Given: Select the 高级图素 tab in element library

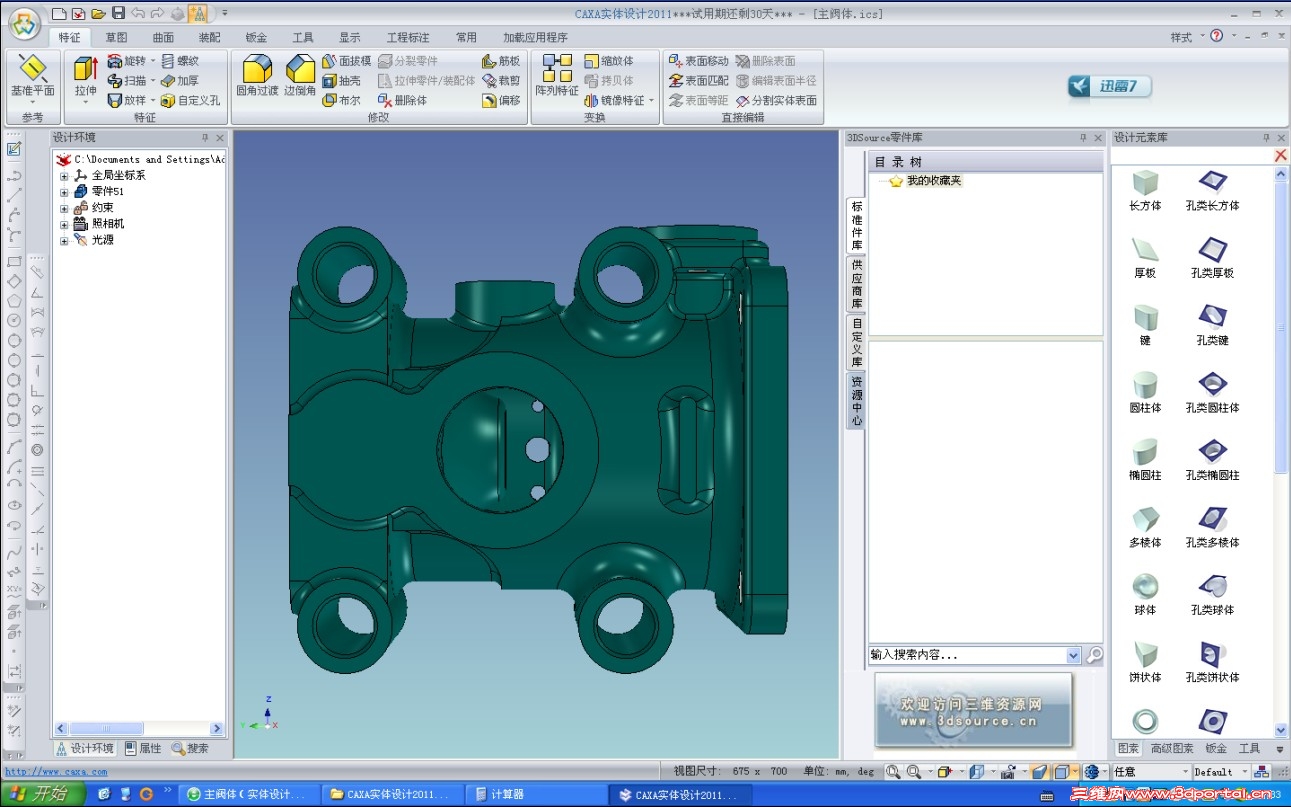Looking at the screenshot, I should pos(1172,748).
